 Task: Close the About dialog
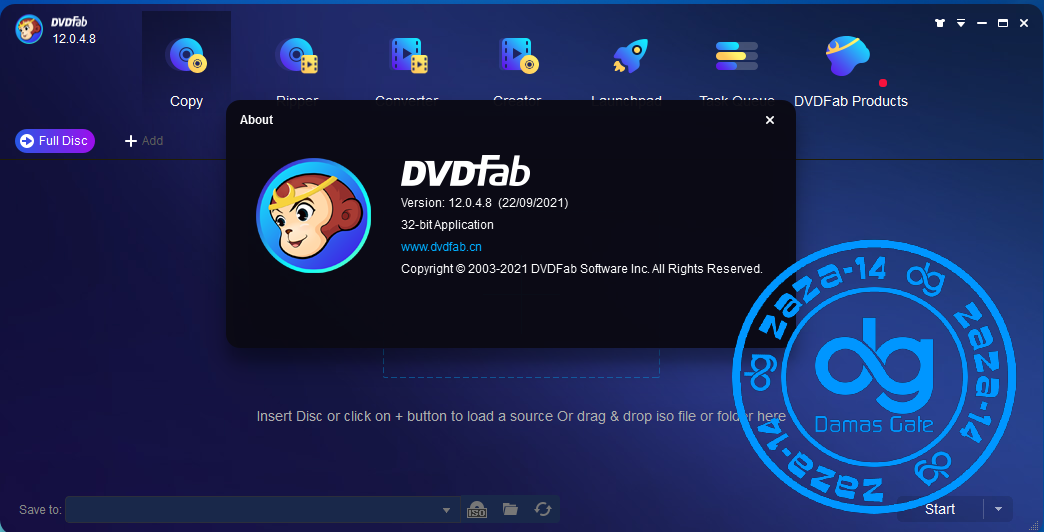click(770, 120)
